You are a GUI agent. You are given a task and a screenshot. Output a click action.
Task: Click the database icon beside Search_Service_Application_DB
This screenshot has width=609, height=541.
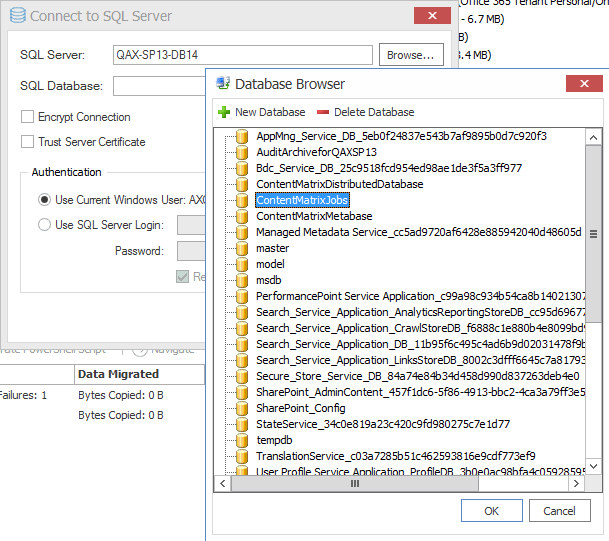click(x=242, y=344)
